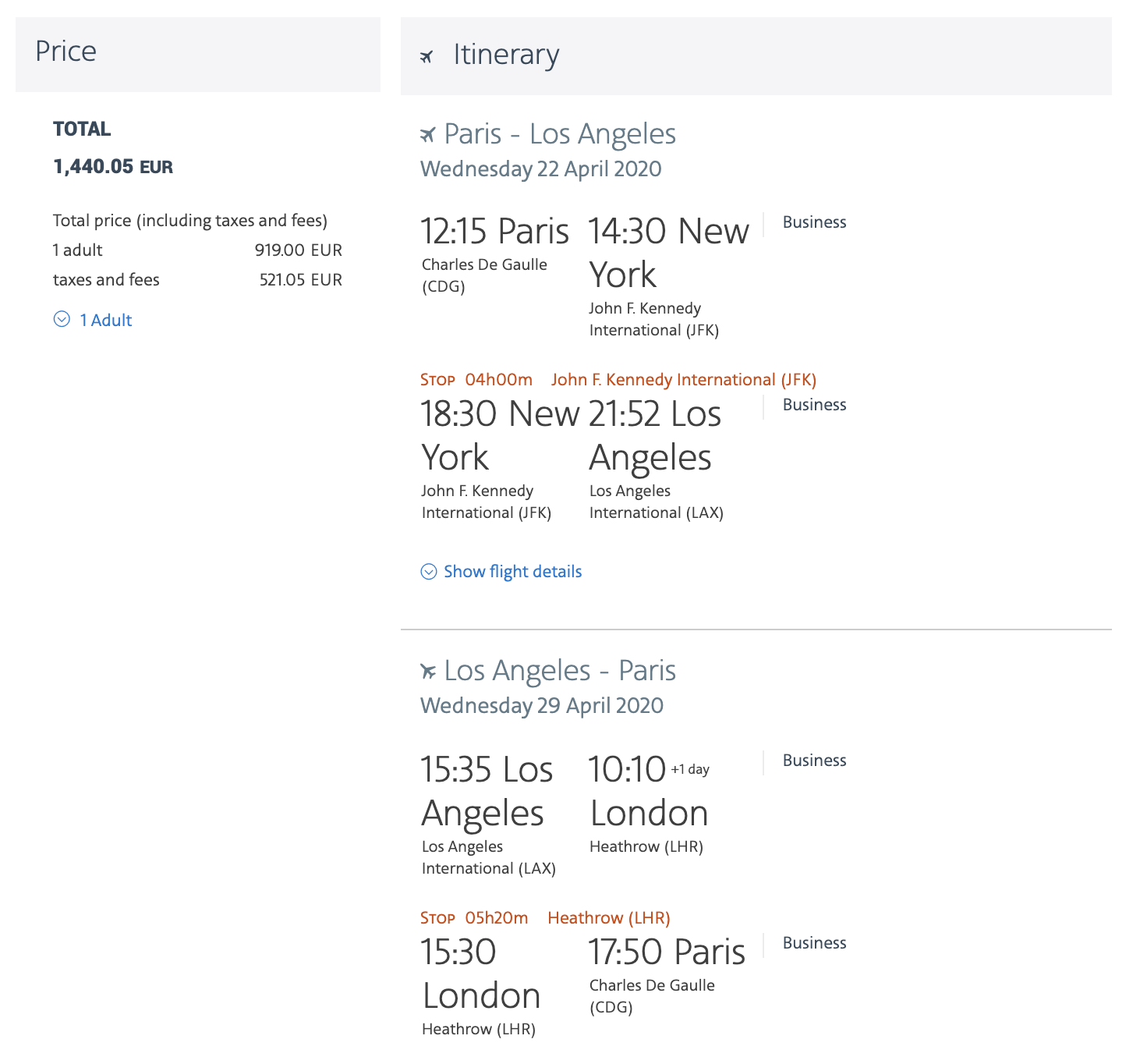Click the total amount 1,440.05 EUR
Image resolution: width=1140 pixels, height=1064 pixels.
tap(113, 166)
